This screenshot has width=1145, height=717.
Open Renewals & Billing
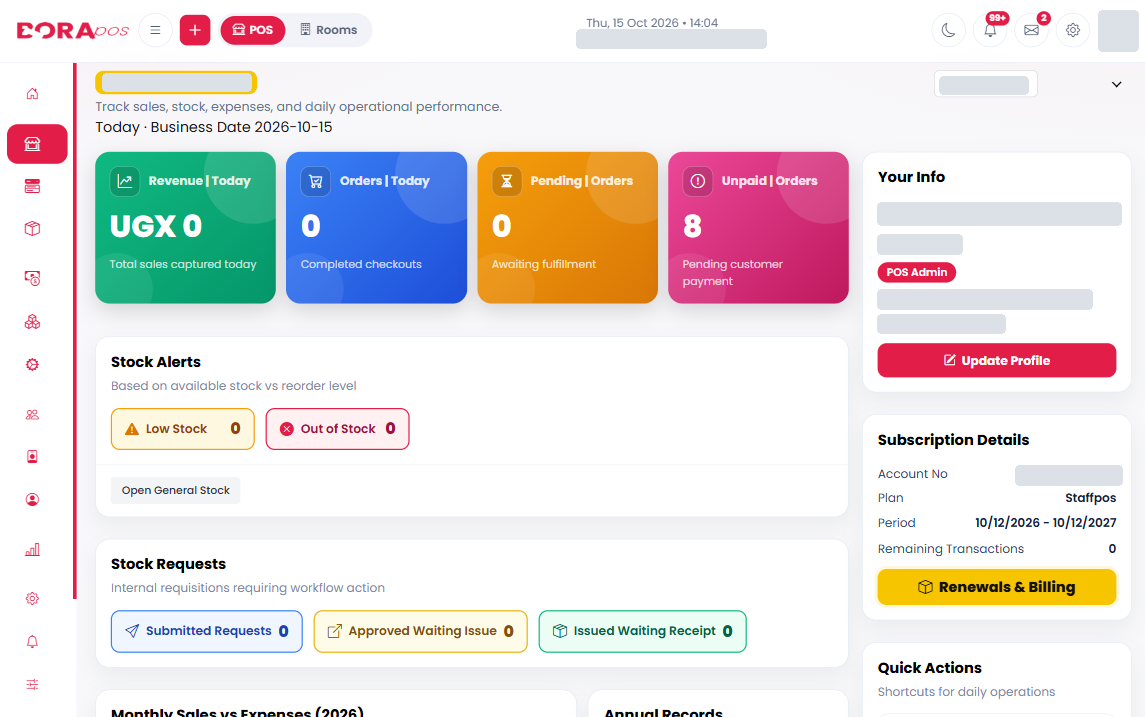click(997, 587)
